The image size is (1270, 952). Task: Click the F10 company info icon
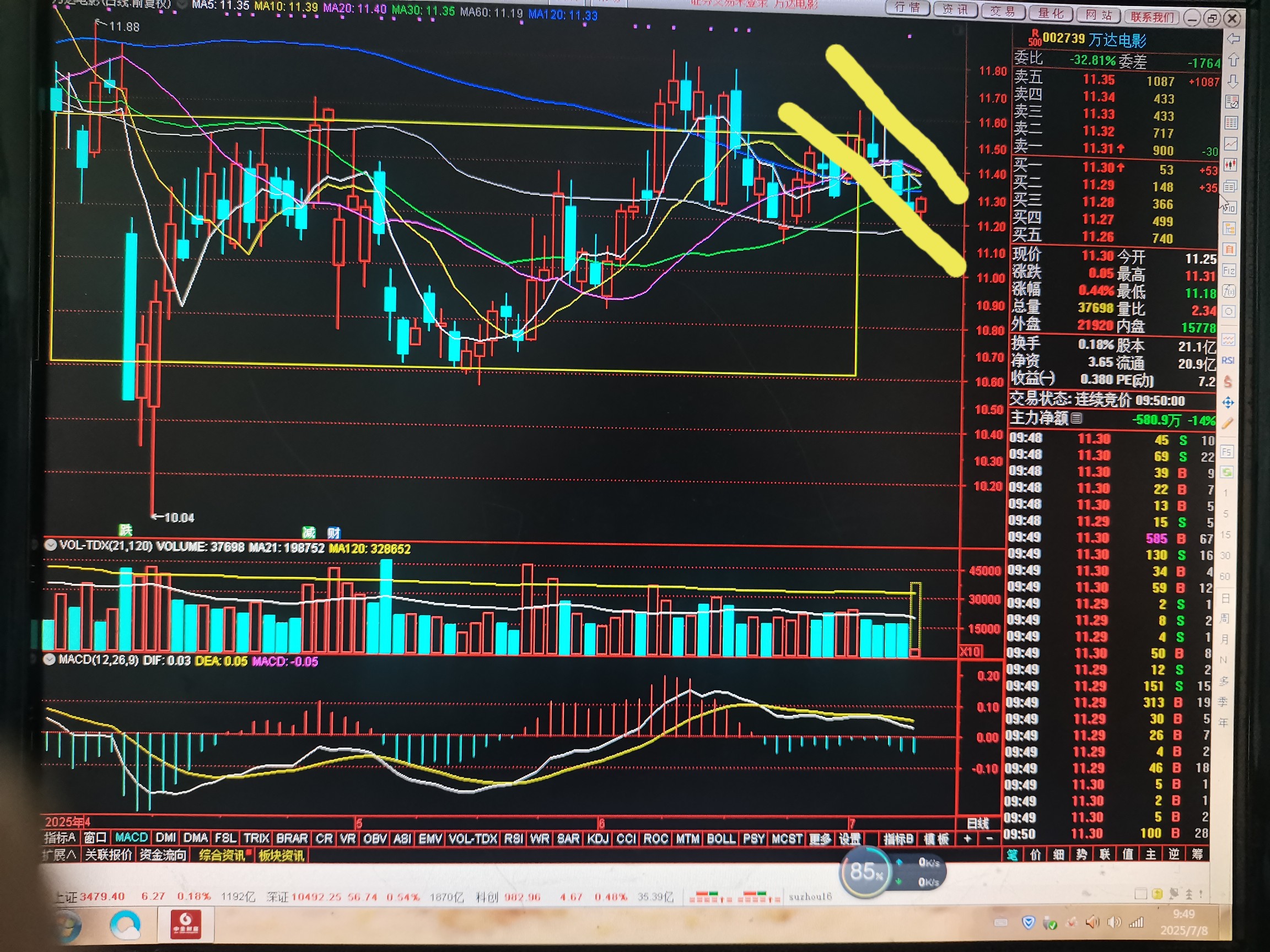[1230, 207]
